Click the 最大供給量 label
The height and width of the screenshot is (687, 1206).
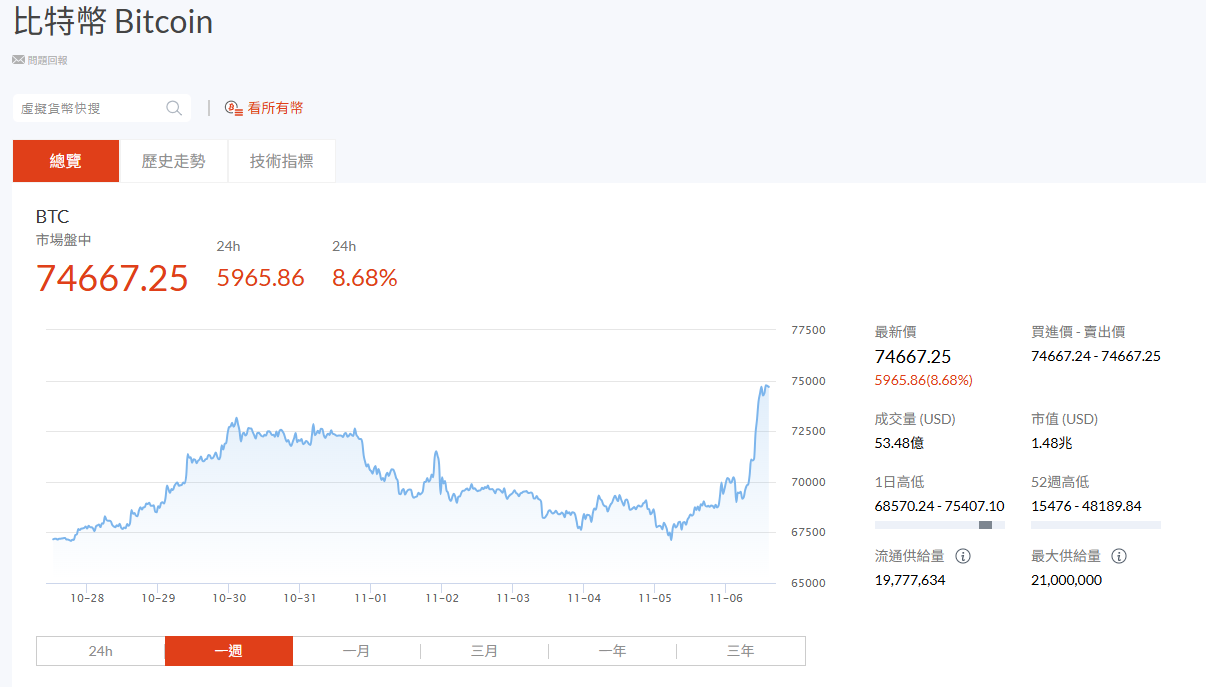(1066, 556)
